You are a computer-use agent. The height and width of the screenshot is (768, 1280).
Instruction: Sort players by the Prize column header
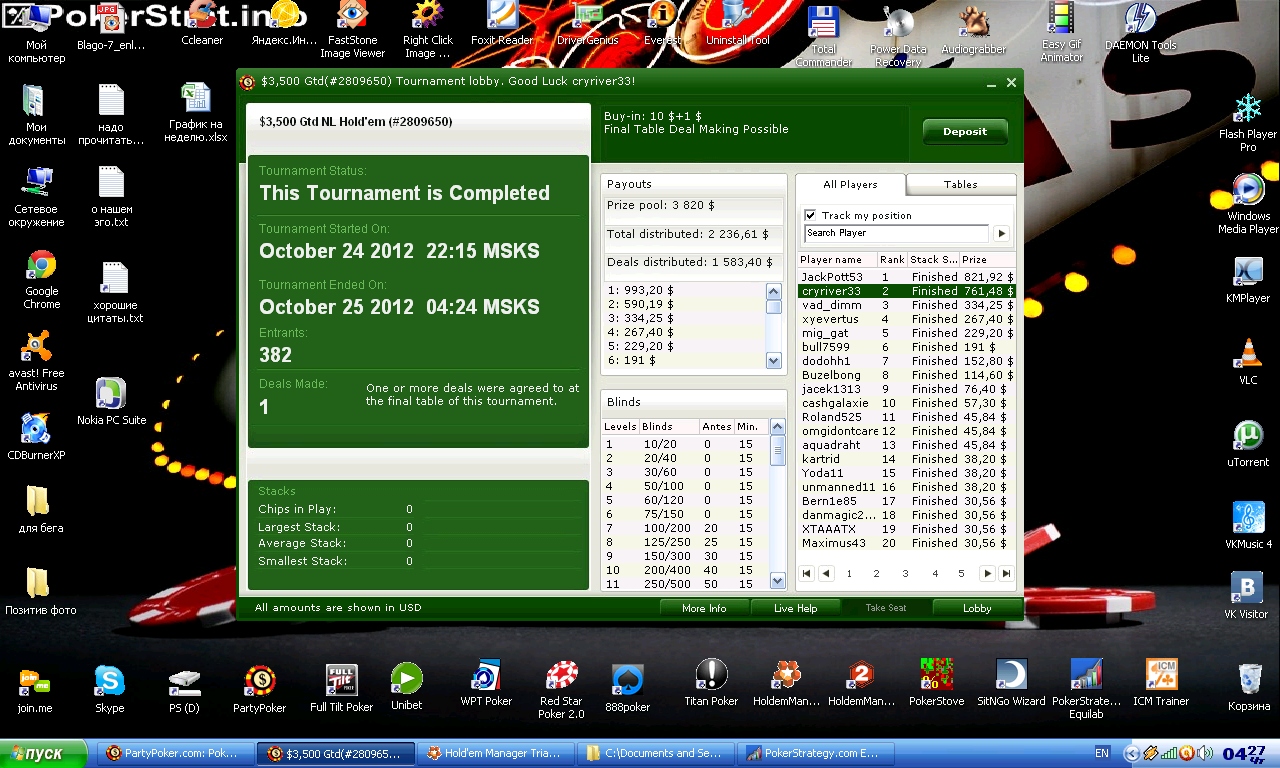pyautogui.click(x=987, y=260)
